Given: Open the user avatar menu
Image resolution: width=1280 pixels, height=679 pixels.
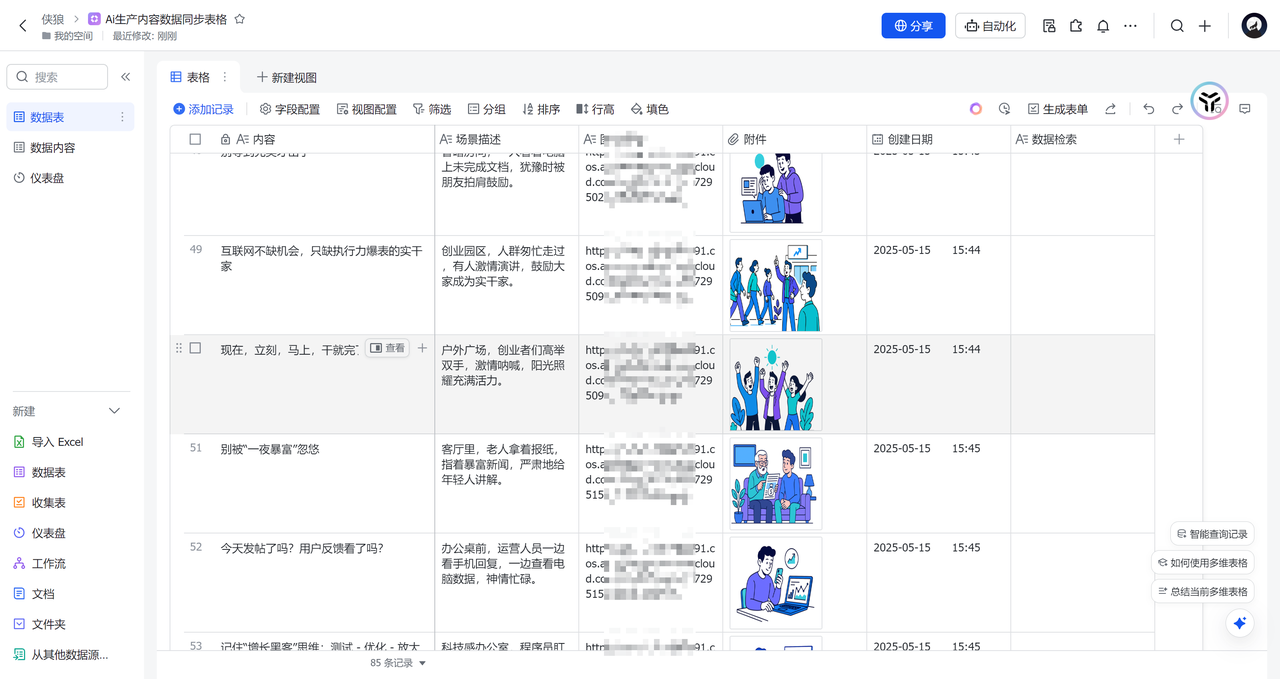Looking at the screenshot, I should (x=1254, y=26).
